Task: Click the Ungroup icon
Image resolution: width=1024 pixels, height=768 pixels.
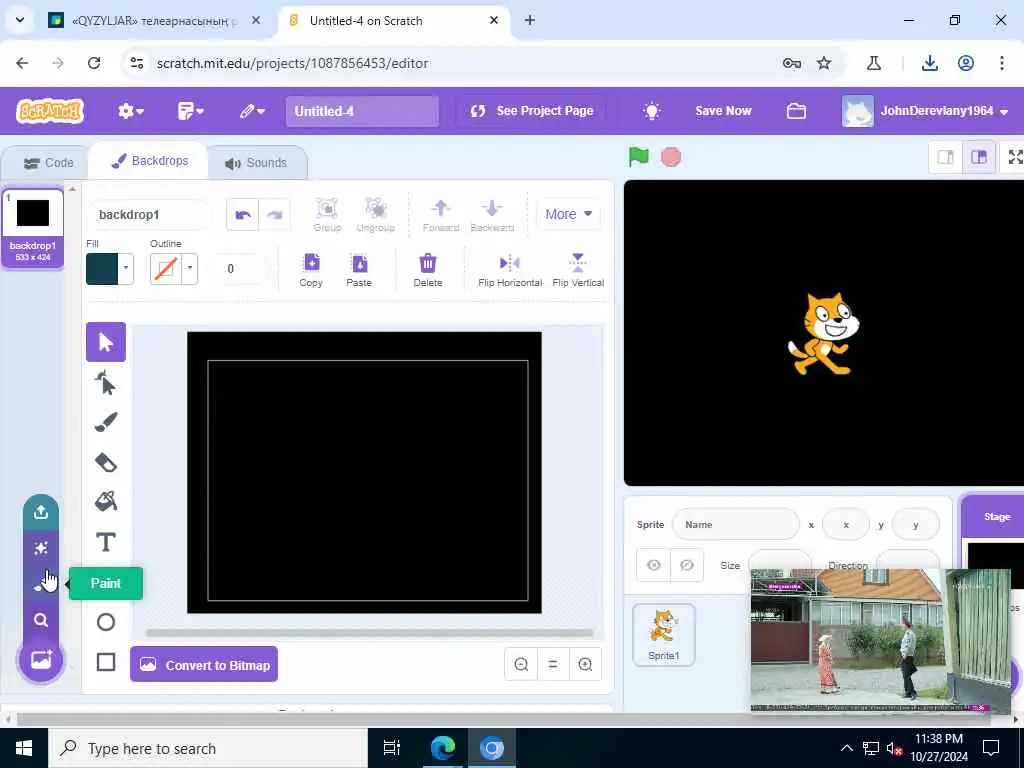Action: (x=376, y=215)
